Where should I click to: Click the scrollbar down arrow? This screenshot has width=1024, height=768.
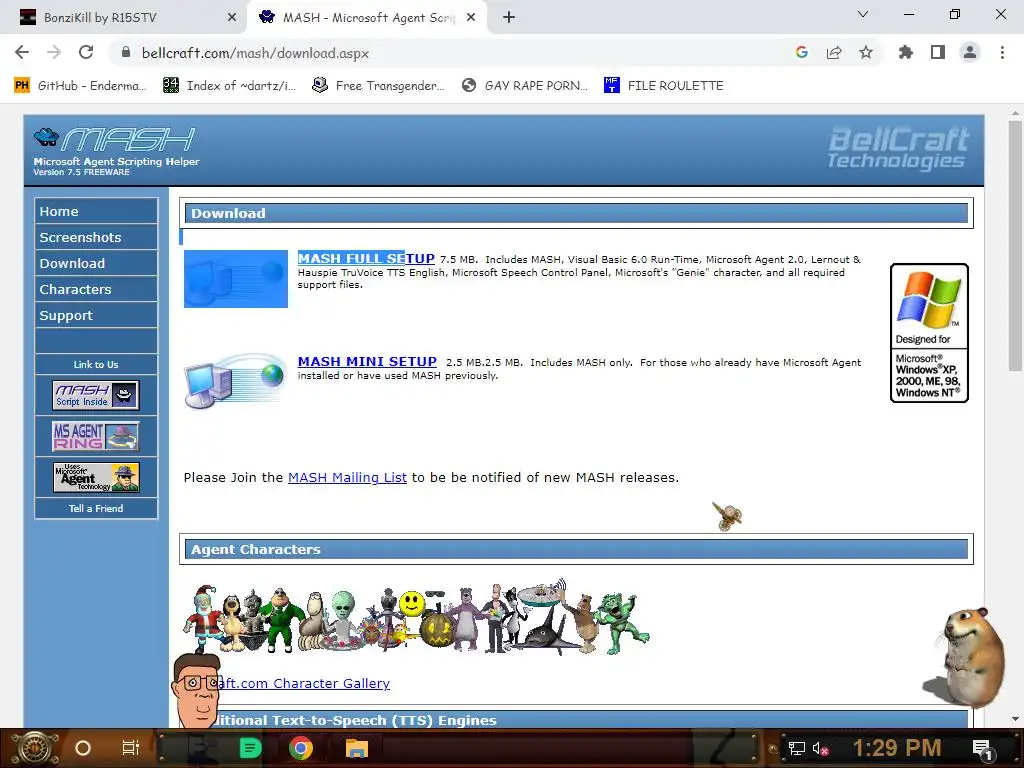click(x=1015, y=719)
